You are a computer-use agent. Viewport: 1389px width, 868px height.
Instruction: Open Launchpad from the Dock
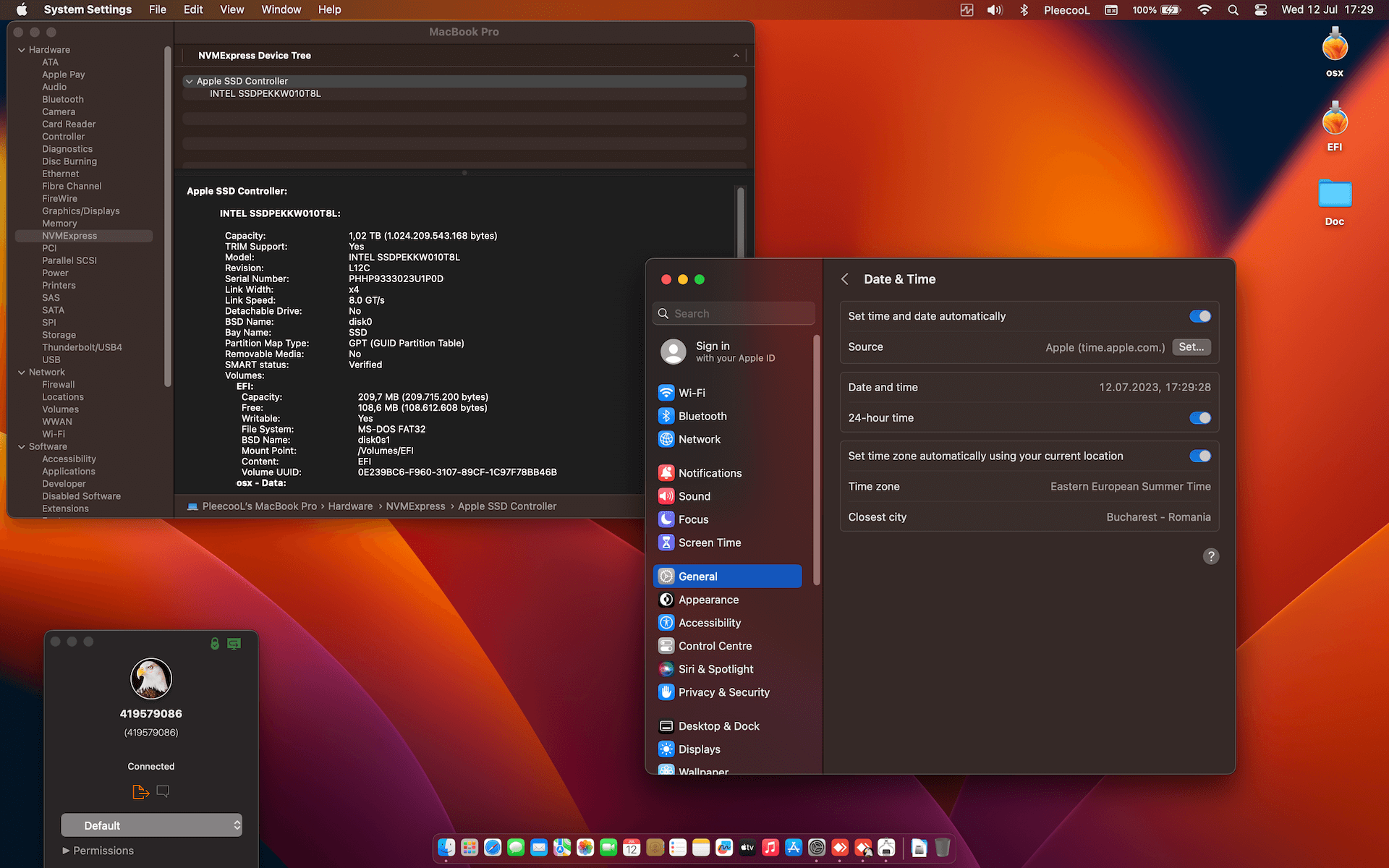(470, 847)
